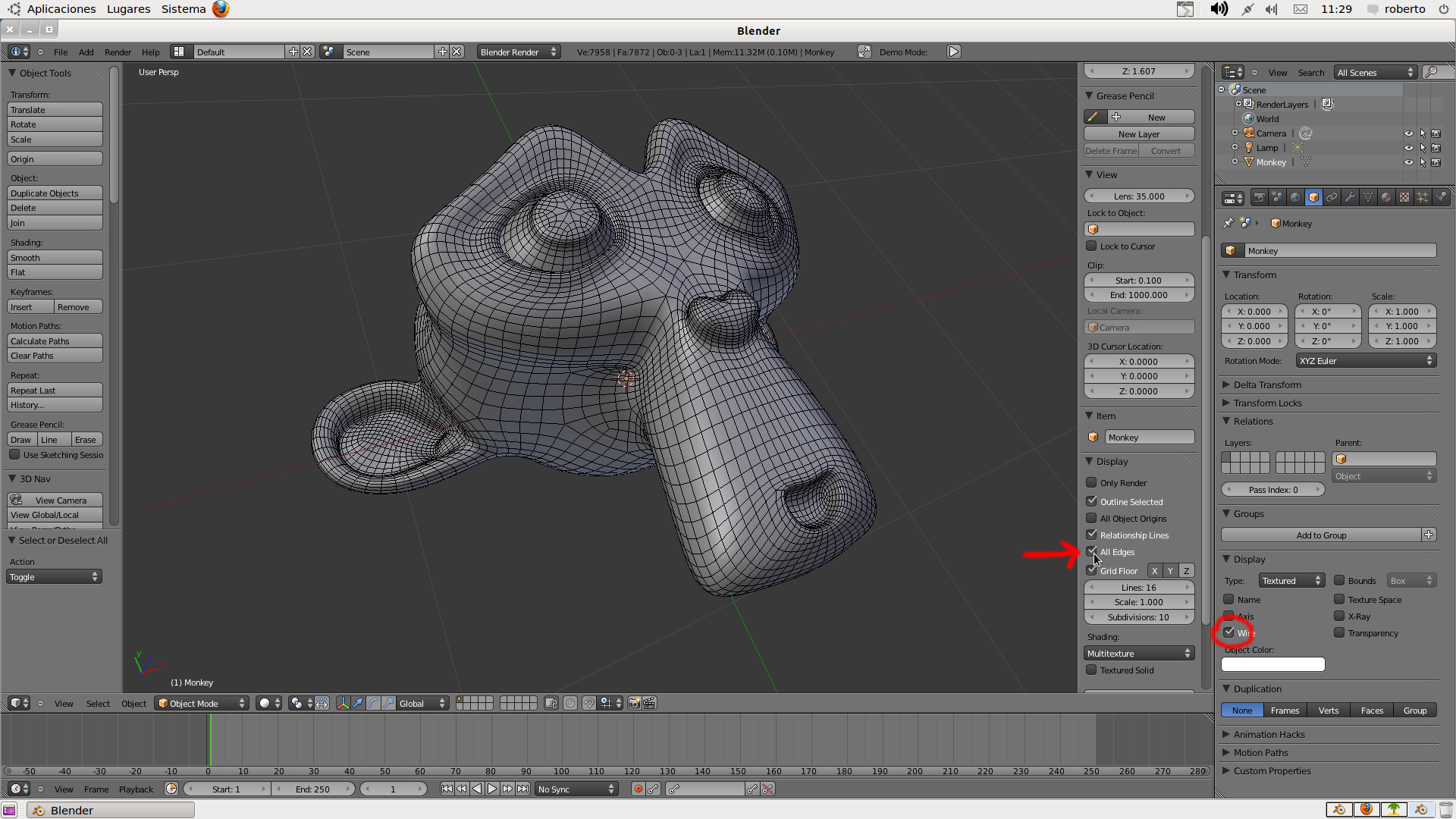This screenshot has height=819, width=1456.
Task: Expand the Delta Transform panel
Action: (x=1267, y=384)
